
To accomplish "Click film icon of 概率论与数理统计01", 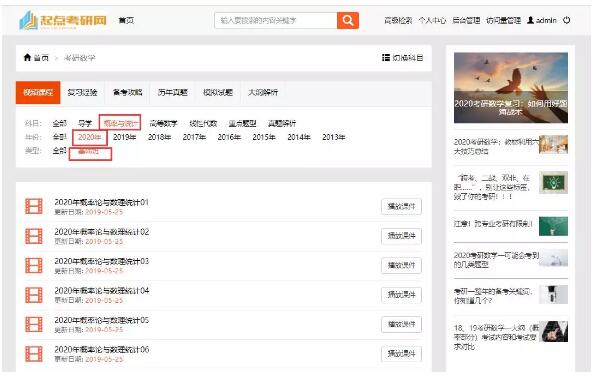I will click(x=34, y=206).
